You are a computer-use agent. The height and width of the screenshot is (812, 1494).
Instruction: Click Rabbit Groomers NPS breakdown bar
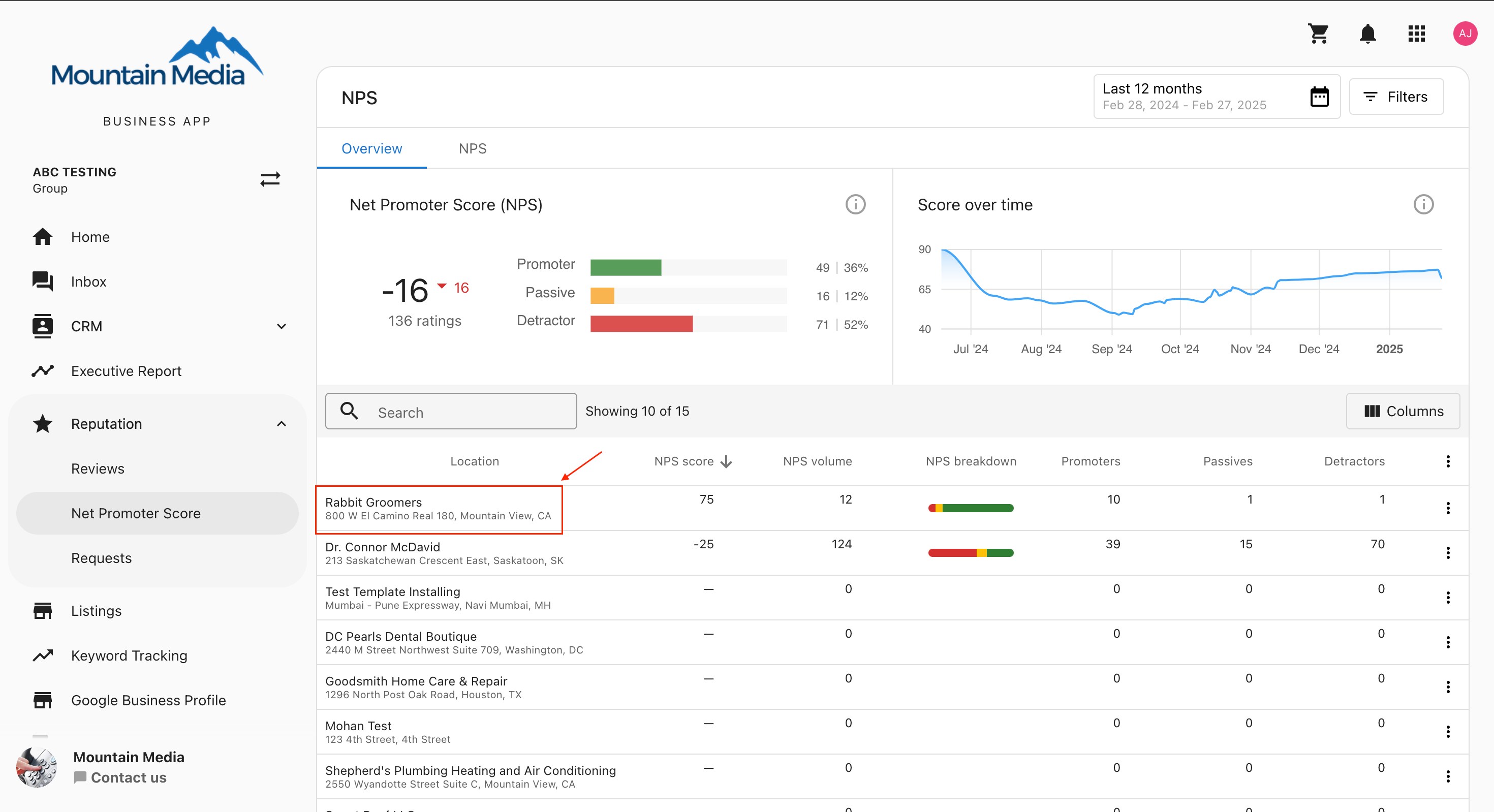pyautogui.click(x=970, y=508)
